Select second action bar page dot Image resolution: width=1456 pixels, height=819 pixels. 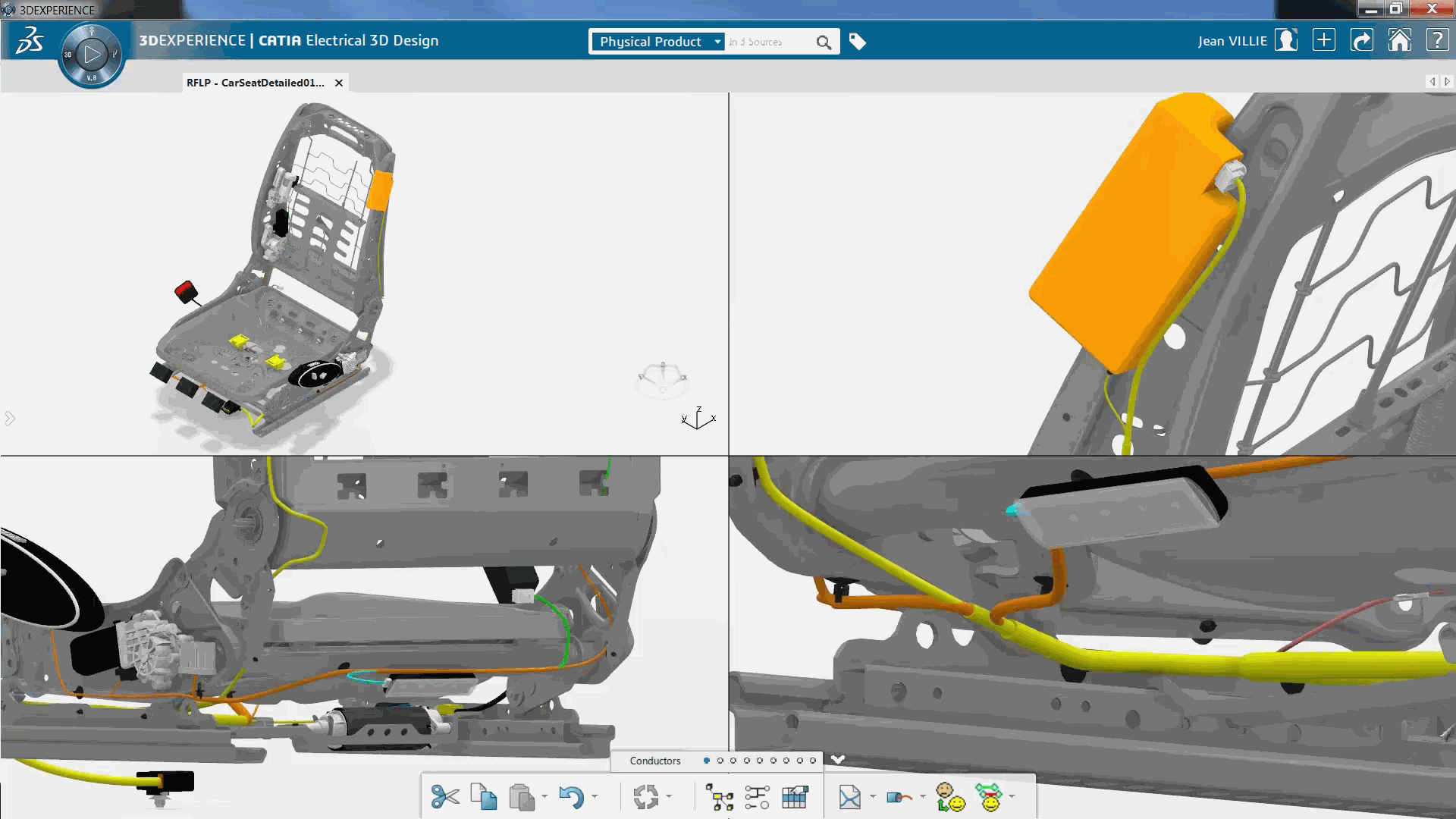point(720,761)
